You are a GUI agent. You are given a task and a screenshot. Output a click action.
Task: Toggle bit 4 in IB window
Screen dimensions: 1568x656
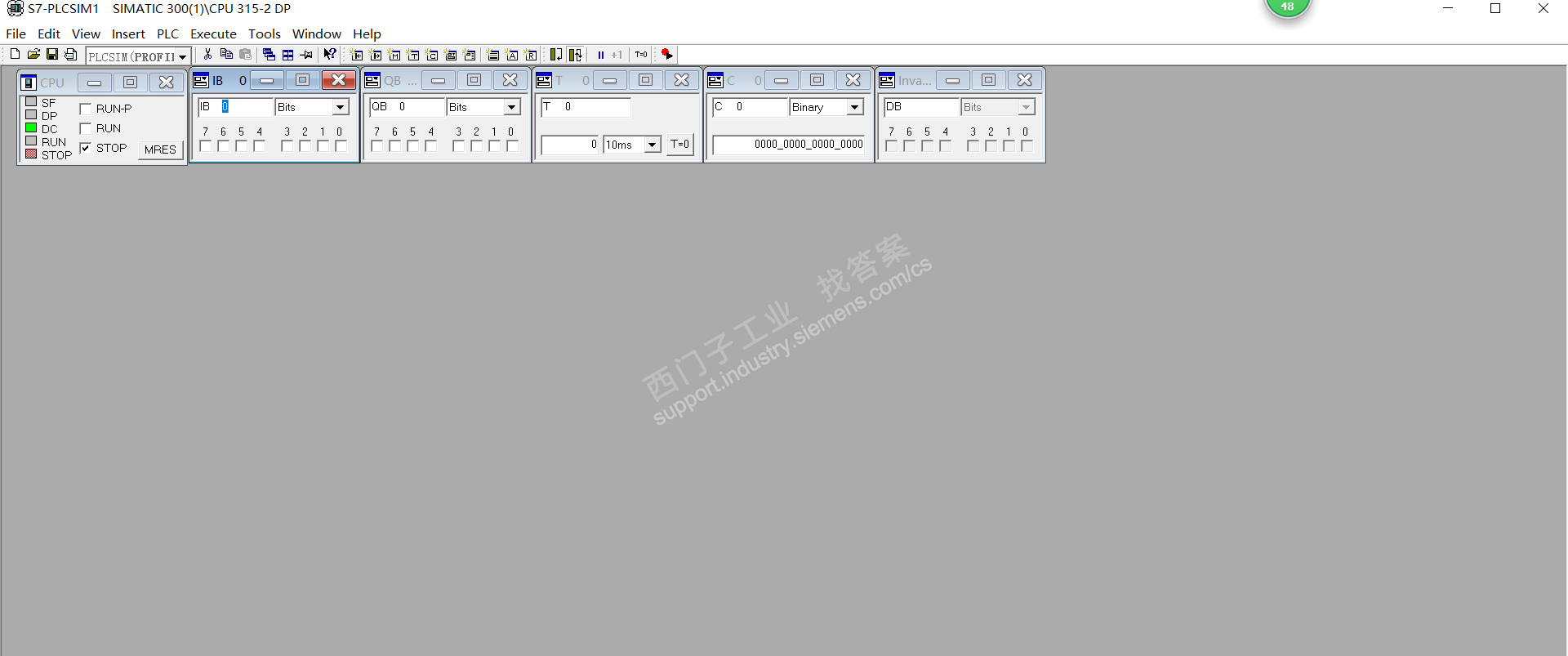click(259, 146)
